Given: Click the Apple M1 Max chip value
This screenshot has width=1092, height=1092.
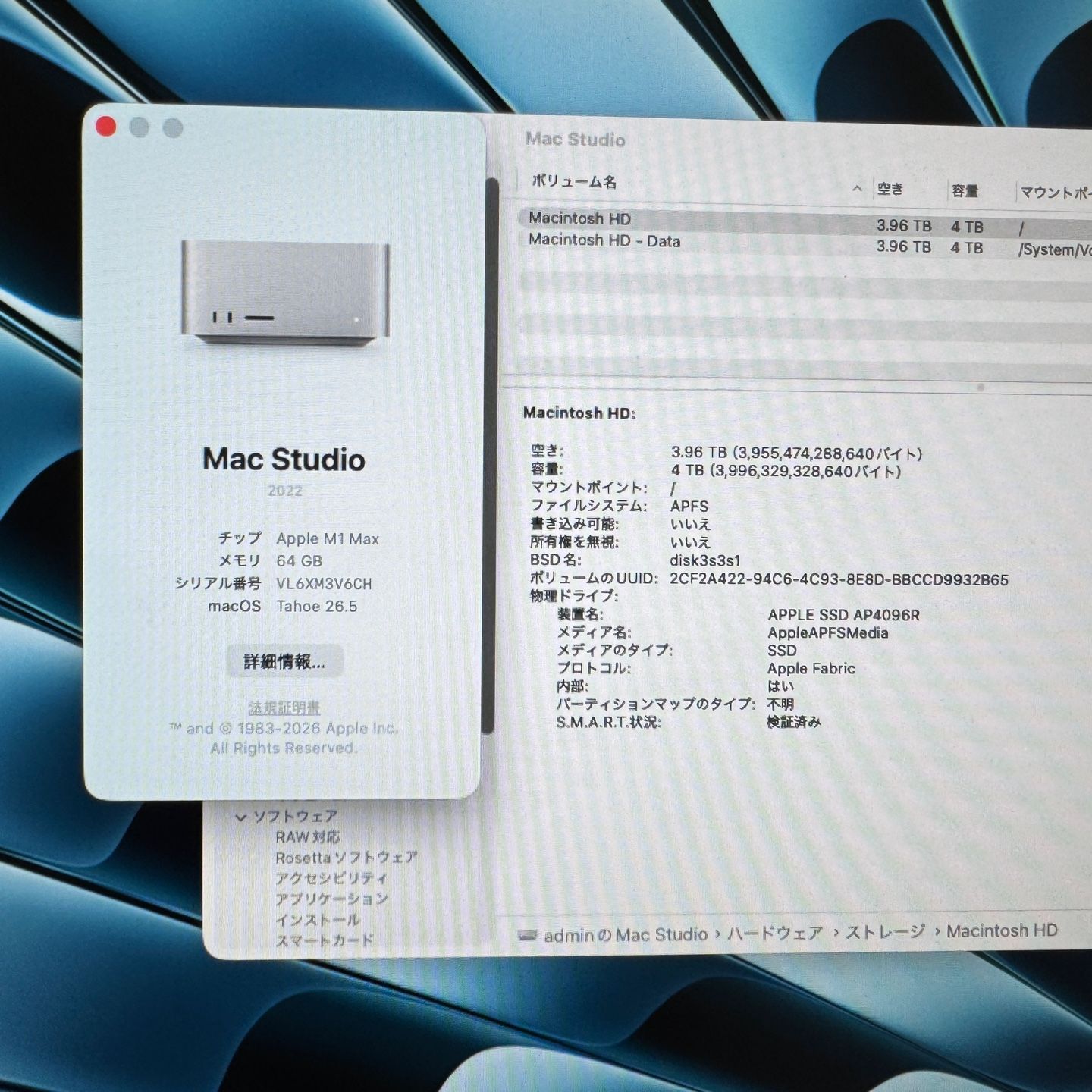Looking at the screenshot, I should [328, 539].
